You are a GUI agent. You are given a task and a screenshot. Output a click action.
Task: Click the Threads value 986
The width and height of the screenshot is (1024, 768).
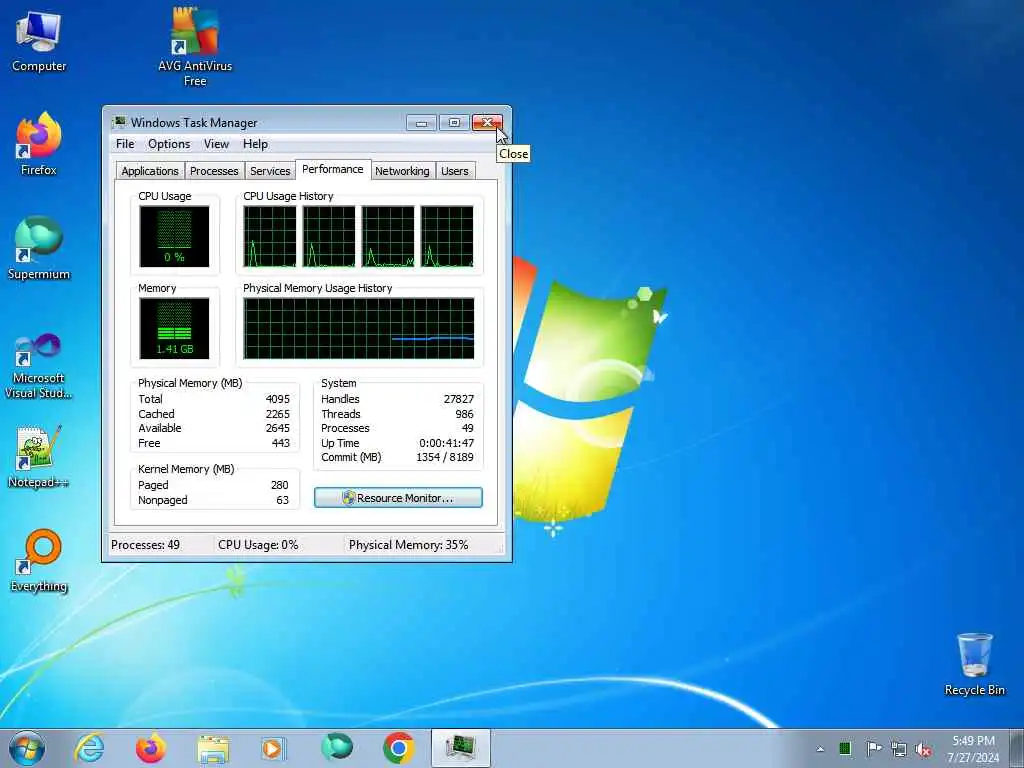coord(464,414)
